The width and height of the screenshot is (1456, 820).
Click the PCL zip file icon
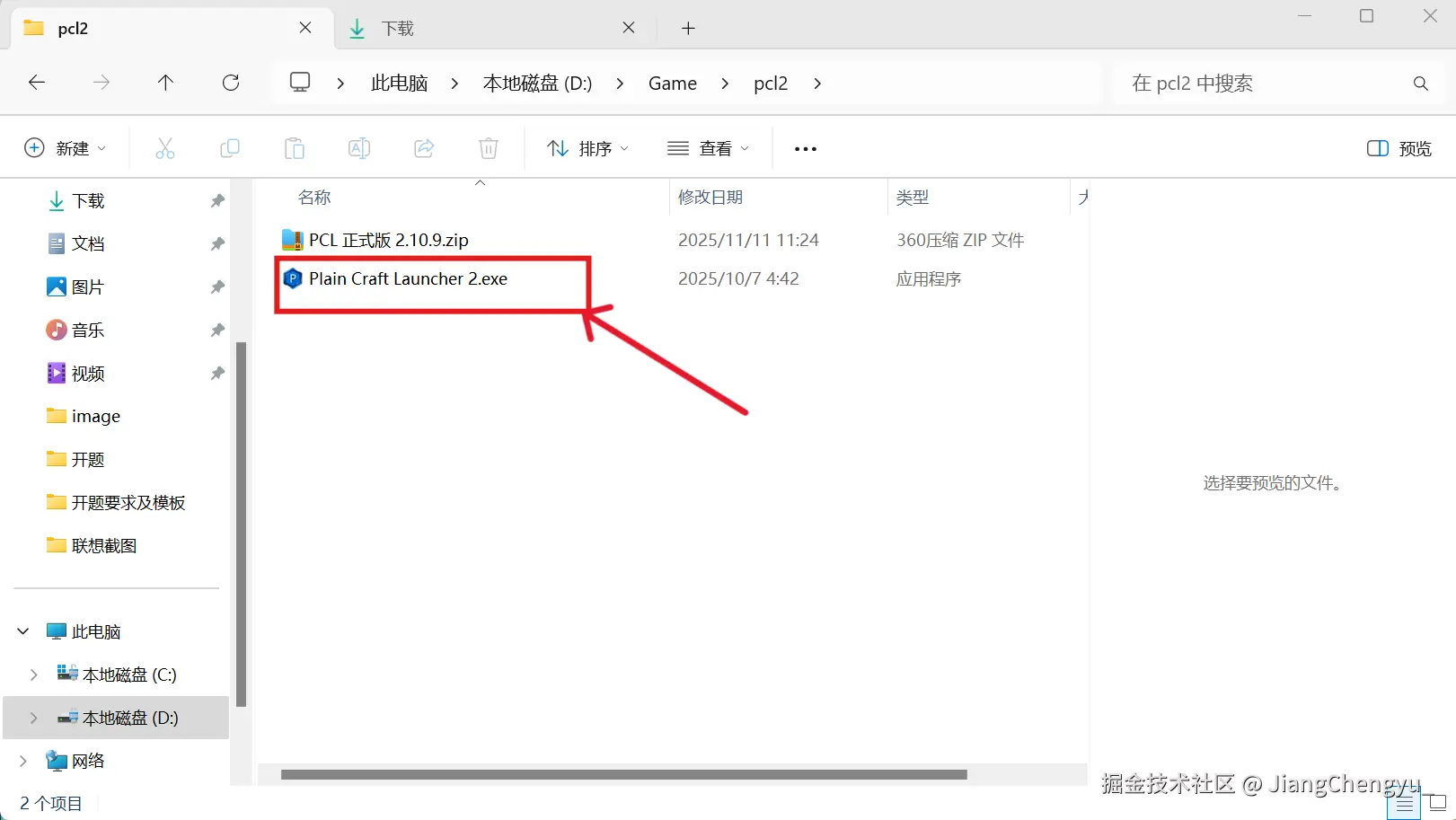point(292,240)
